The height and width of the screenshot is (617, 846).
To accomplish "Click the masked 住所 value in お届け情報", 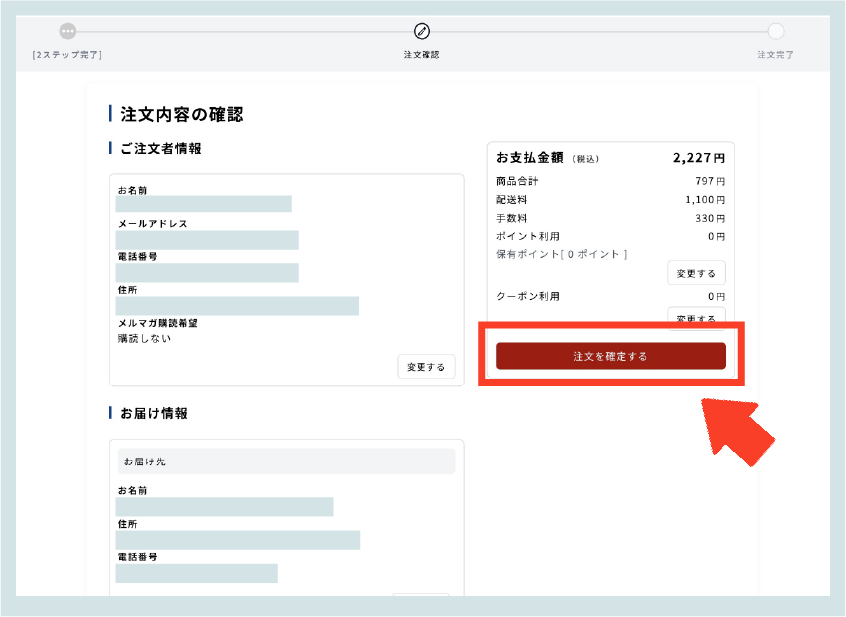I will [238, 540].
